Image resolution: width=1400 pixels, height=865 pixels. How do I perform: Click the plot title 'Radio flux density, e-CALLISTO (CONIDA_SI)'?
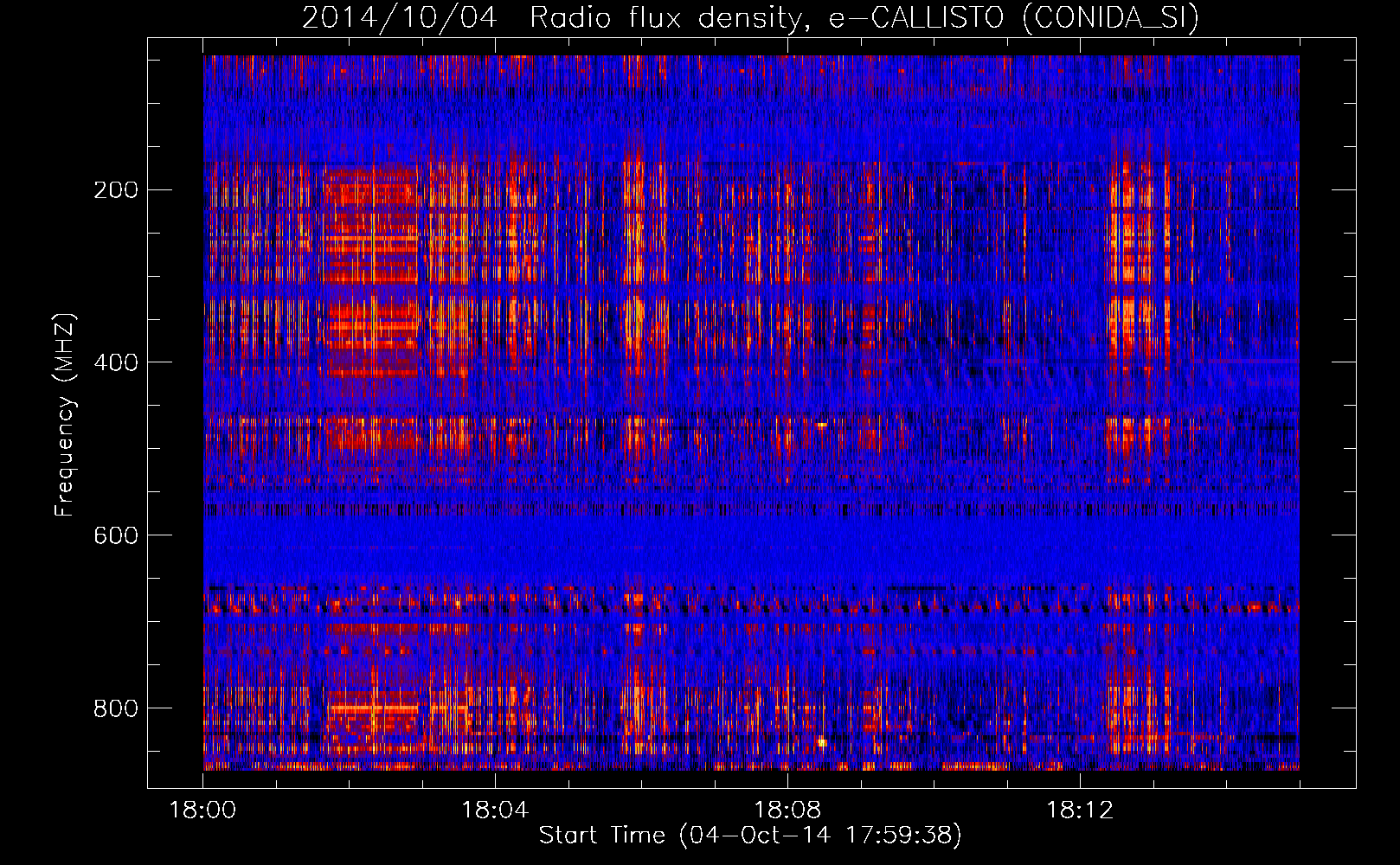coord(864,17)
